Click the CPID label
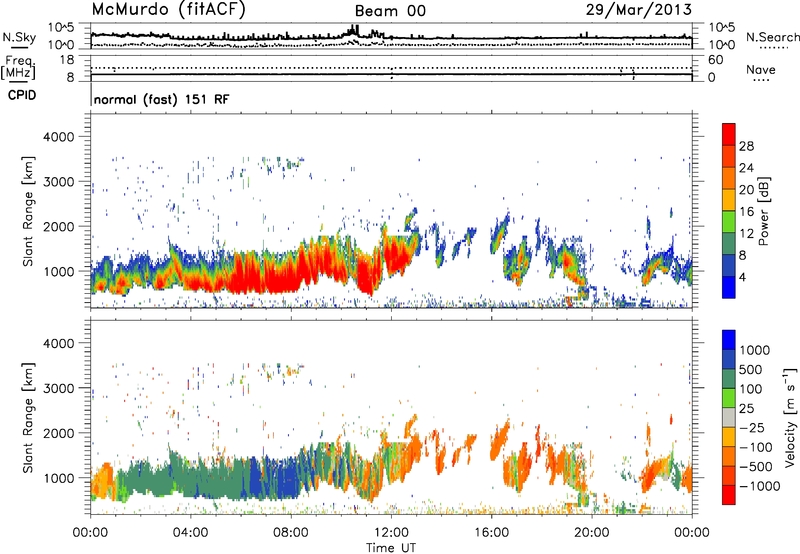This screenshot has width=800, height=554. click(22, 95)
